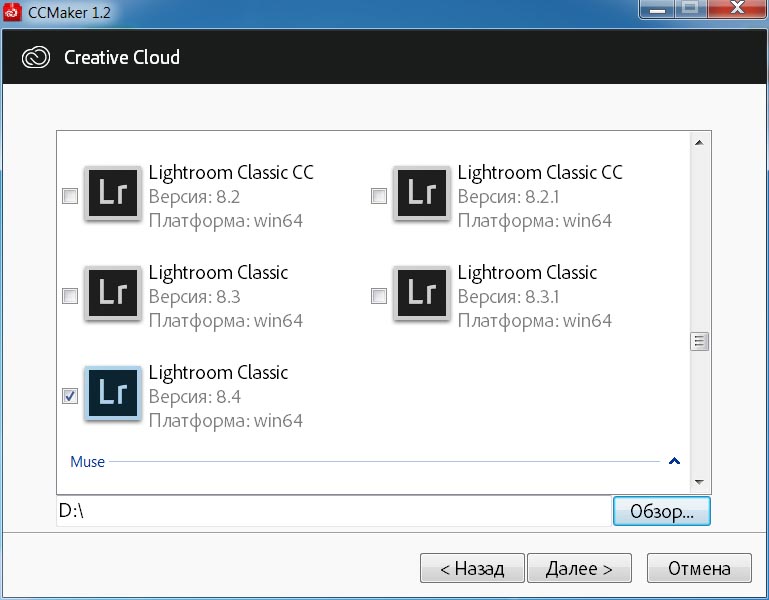Image resolution: width=769 pixels, height=600 pixels.
Task: Close the CCMaker 1.2 window
Action: 737,9
